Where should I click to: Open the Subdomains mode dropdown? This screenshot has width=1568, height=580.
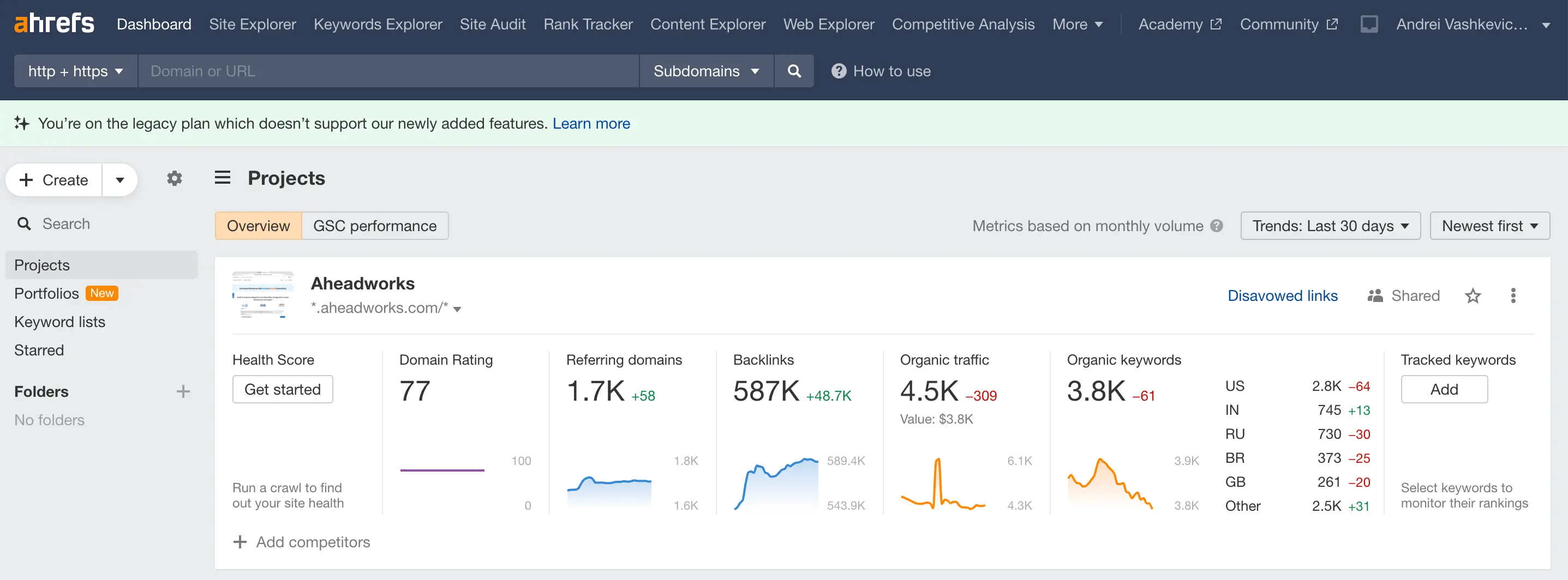click(x=705, y=71)
